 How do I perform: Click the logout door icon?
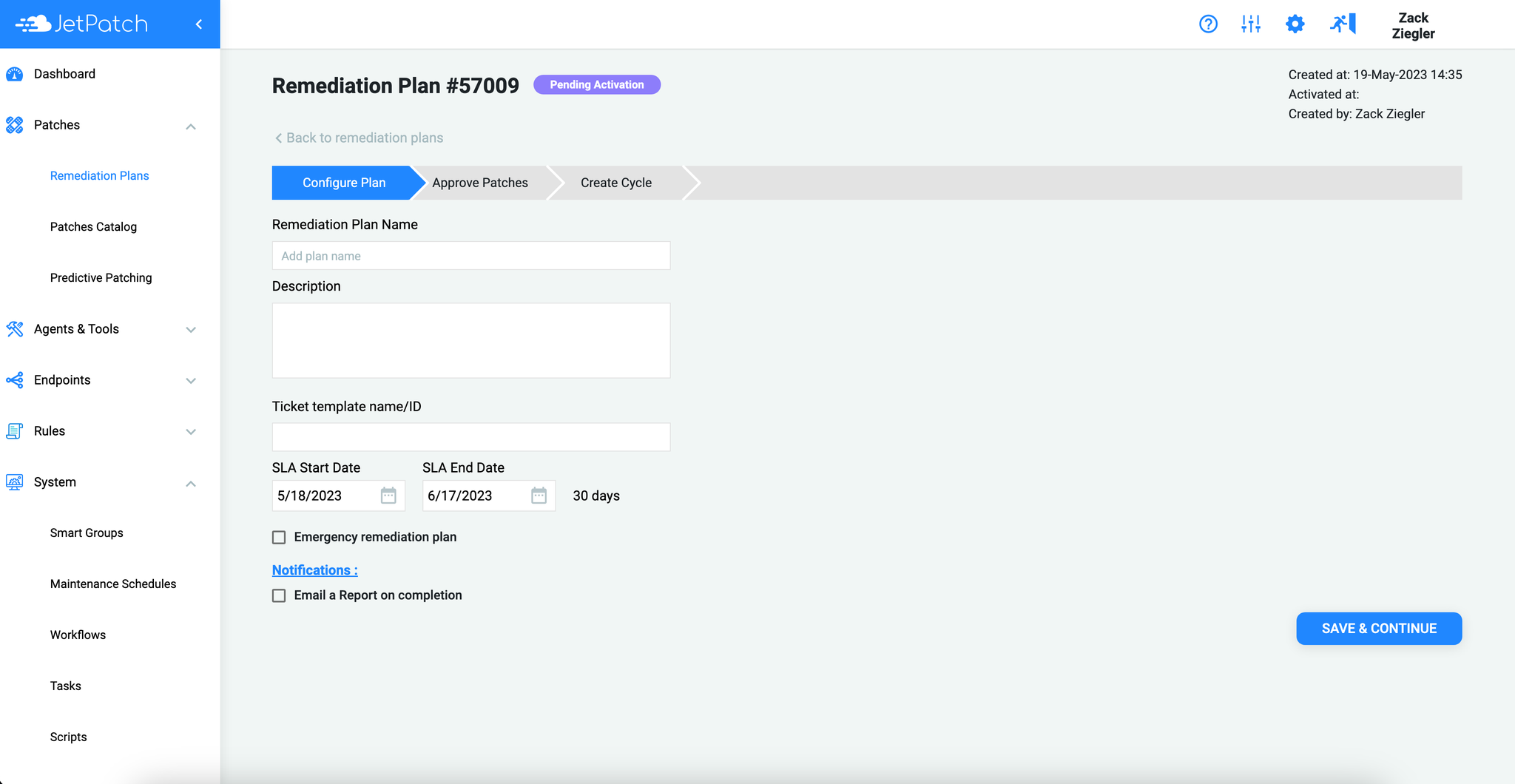[1342, 24]
